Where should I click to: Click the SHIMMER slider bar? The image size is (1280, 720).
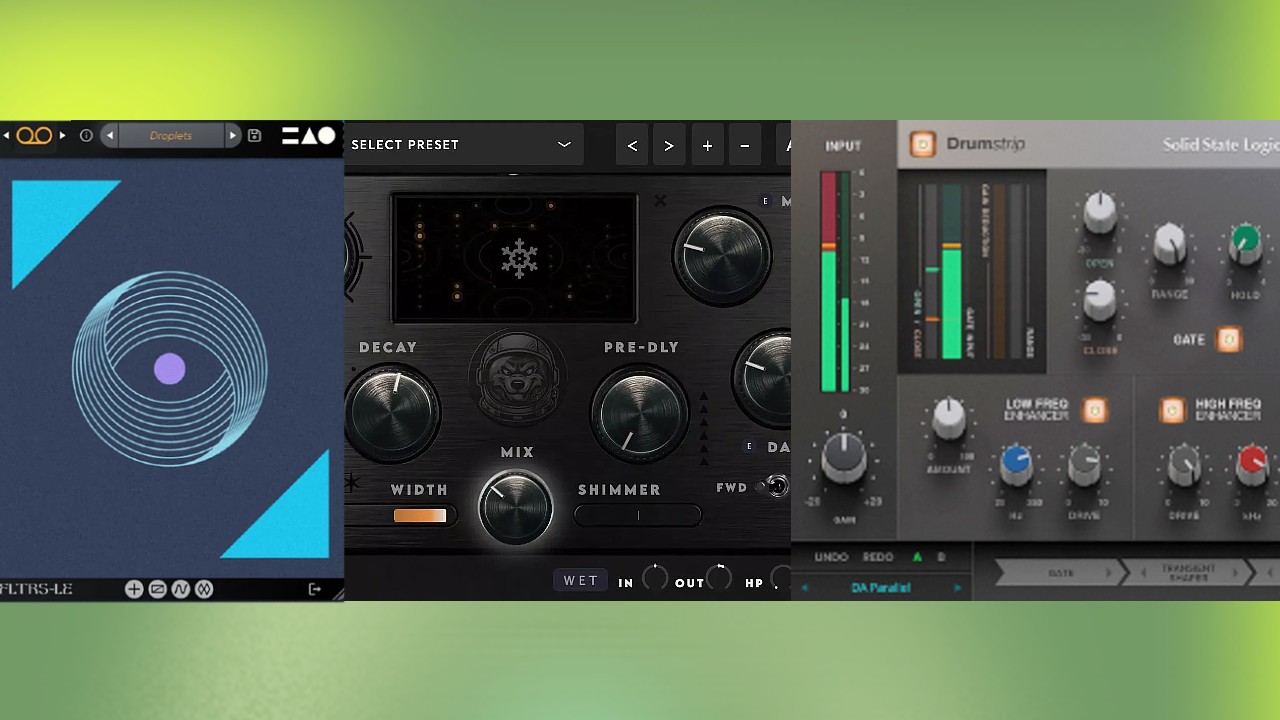tap(638, 516)
